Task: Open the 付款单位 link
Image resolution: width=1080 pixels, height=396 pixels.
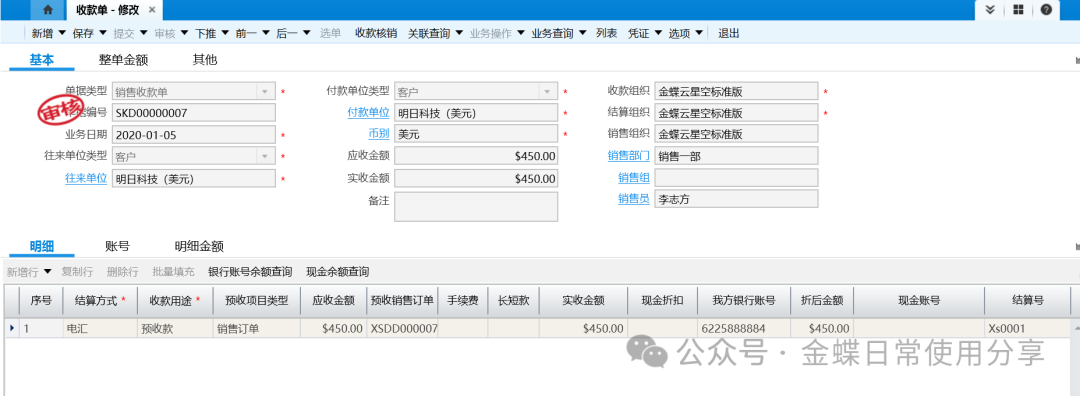Action: 368,112
